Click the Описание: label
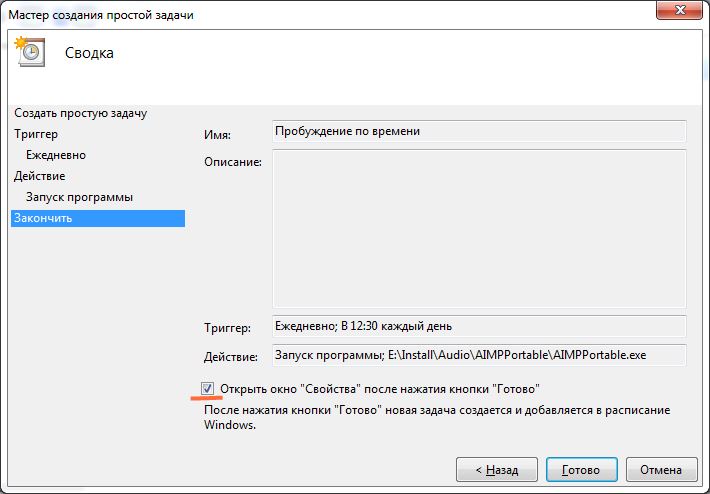This screenshot has height=494, width=710. (233, 162)
